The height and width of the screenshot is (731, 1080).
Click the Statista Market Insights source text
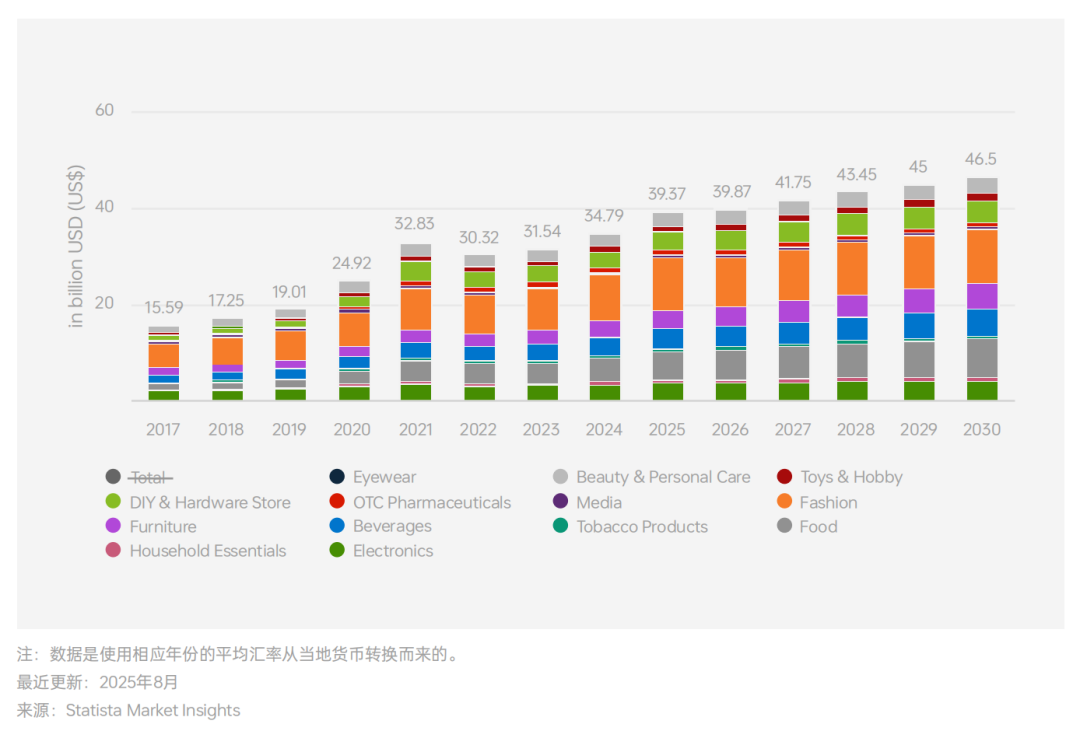tap(153, 710)
